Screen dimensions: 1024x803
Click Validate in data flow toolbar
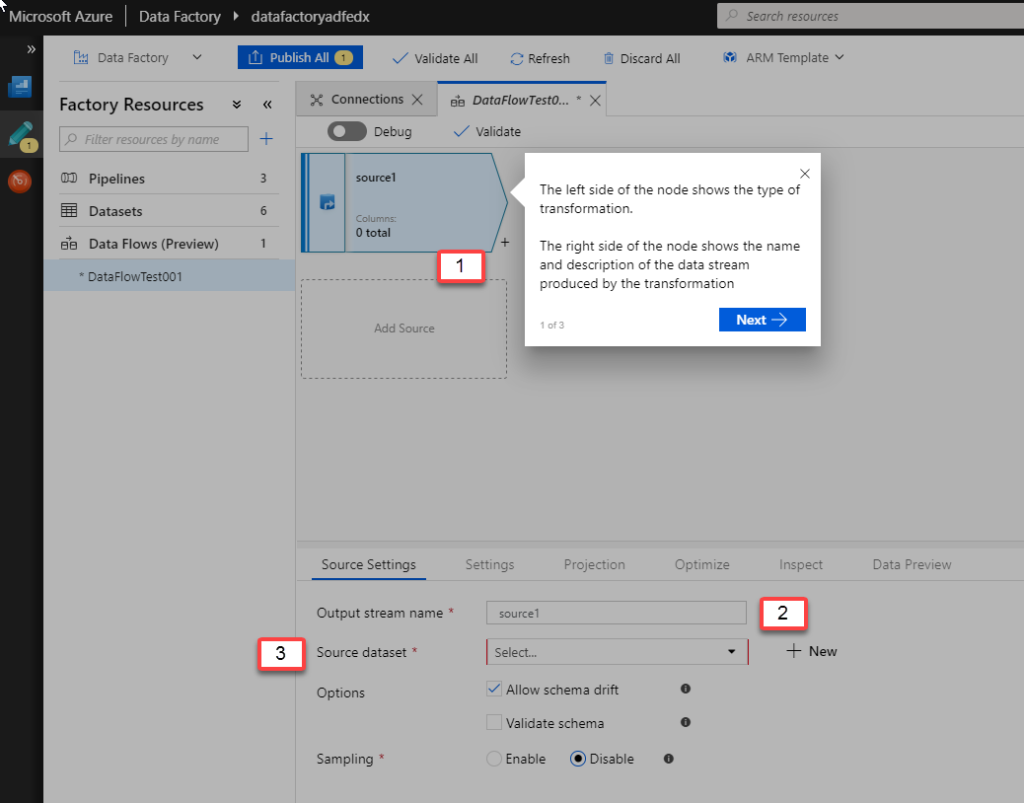pos(487,131)
